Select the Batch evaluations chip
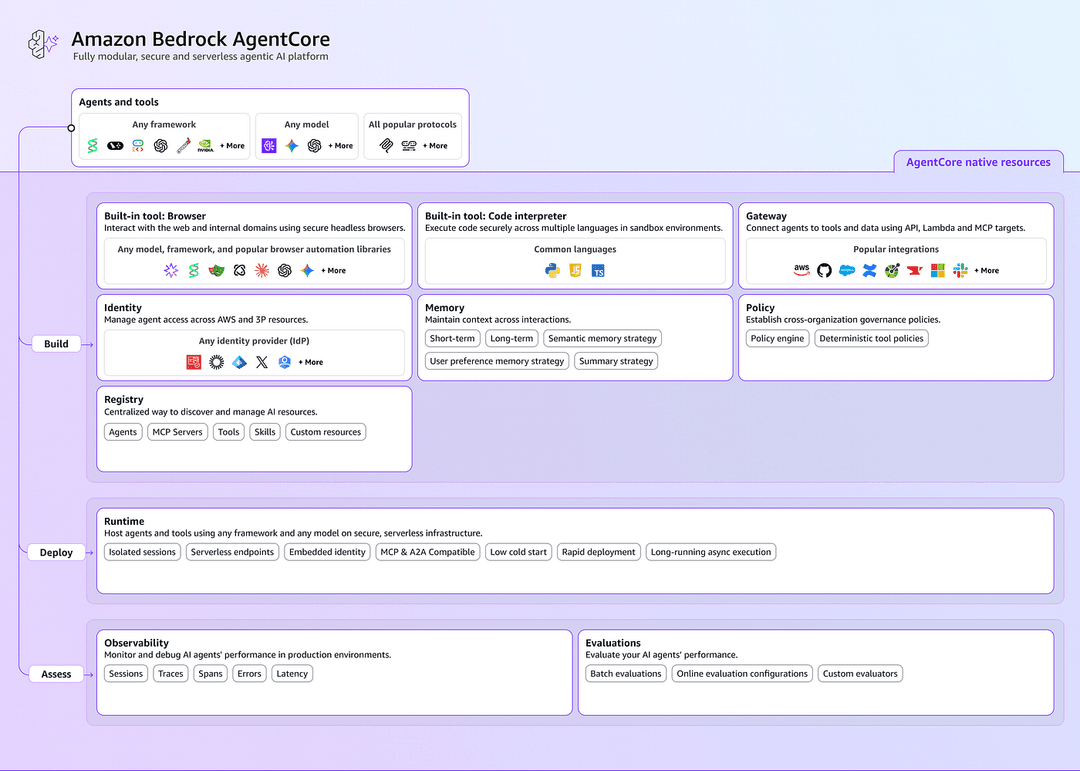Image resolution: width=1080 pixels, height=771 pixels. pos(626,674)
